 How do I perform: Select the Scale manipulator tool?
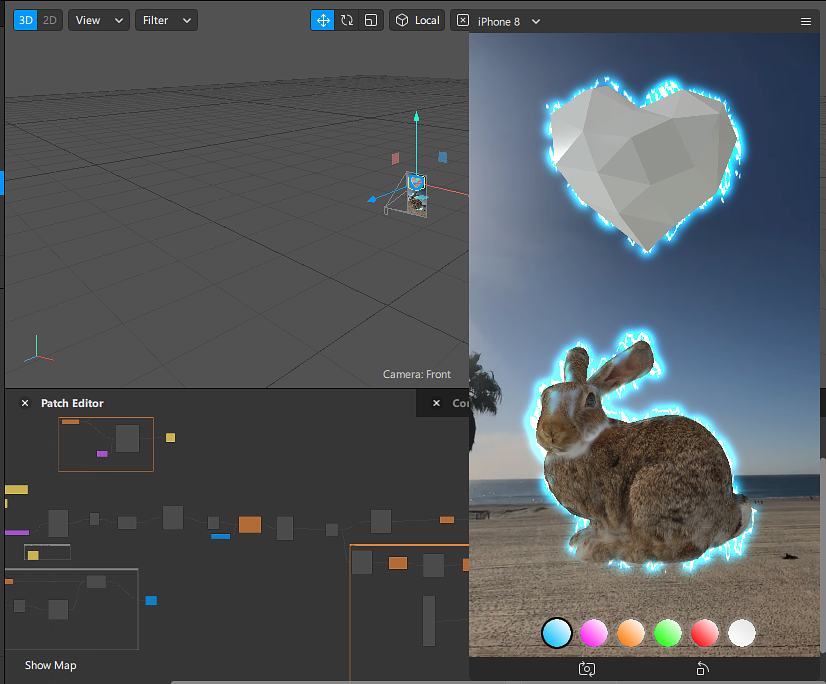pyautogui.click(x=370, y=20)
